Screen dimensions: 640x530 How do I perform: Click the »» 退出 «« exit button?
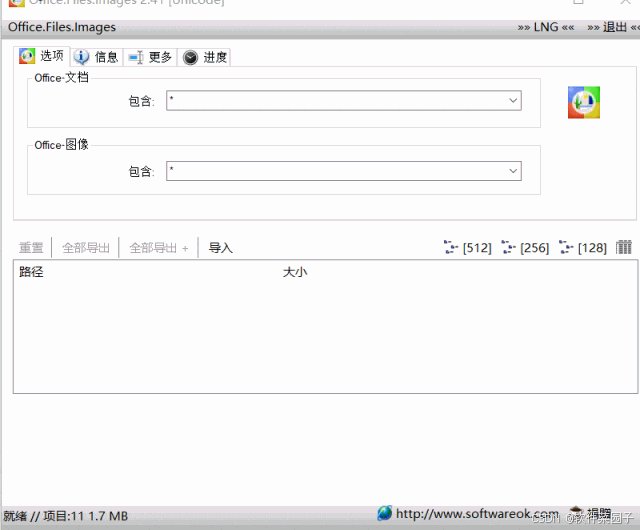[613, 27]
